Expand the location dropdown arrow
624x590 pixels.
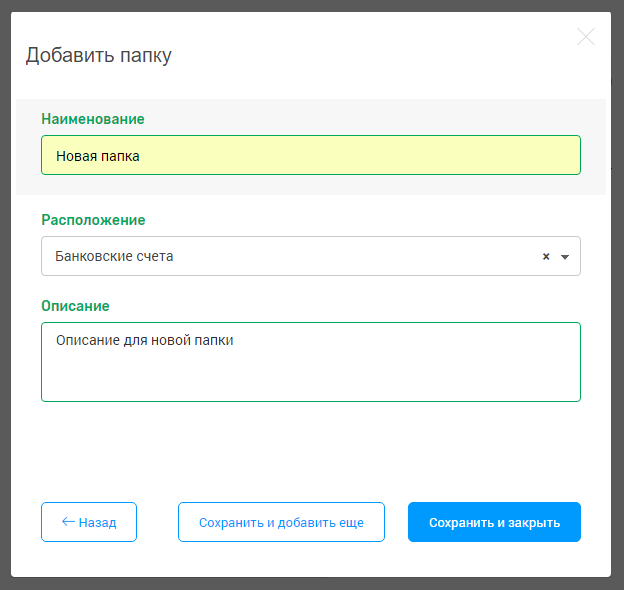(565, 257)
